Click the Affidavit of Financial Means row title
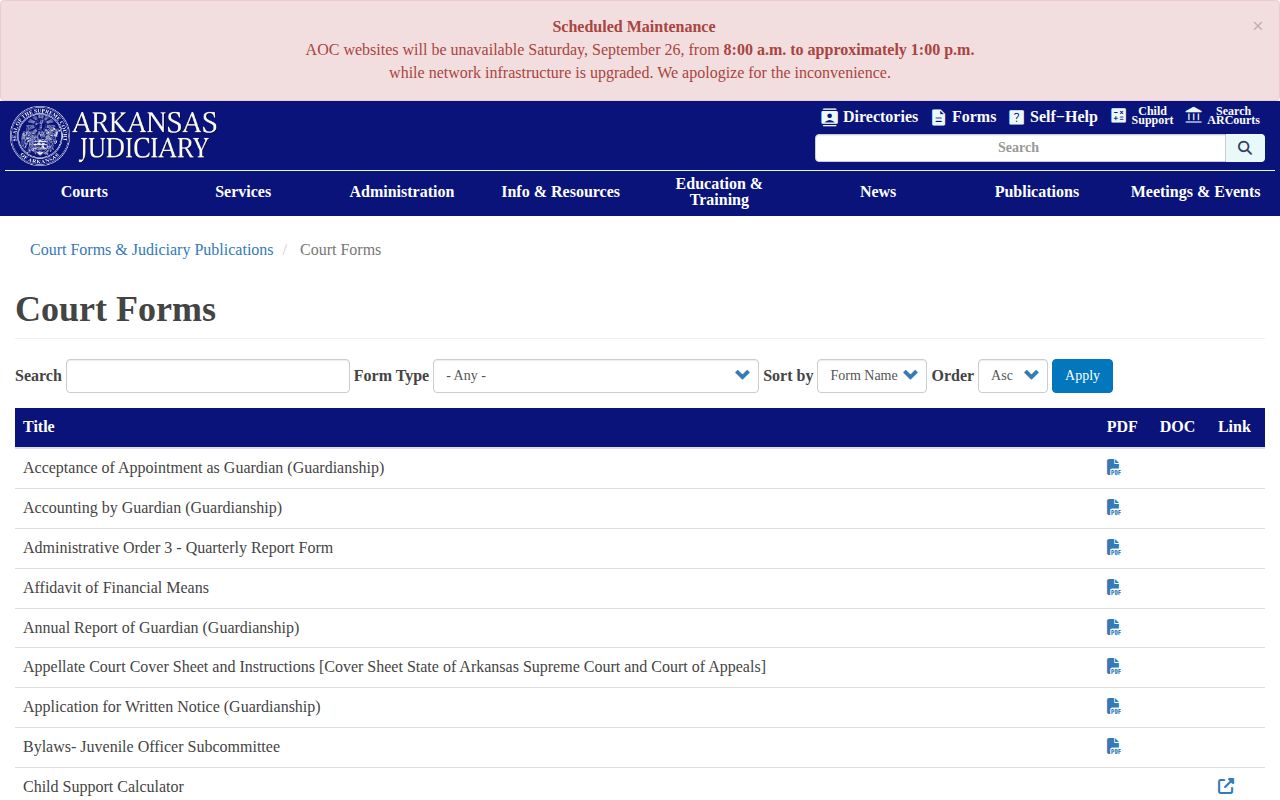Image resolution: width=1280 pixels, height=800 pixels. point(116,588)
